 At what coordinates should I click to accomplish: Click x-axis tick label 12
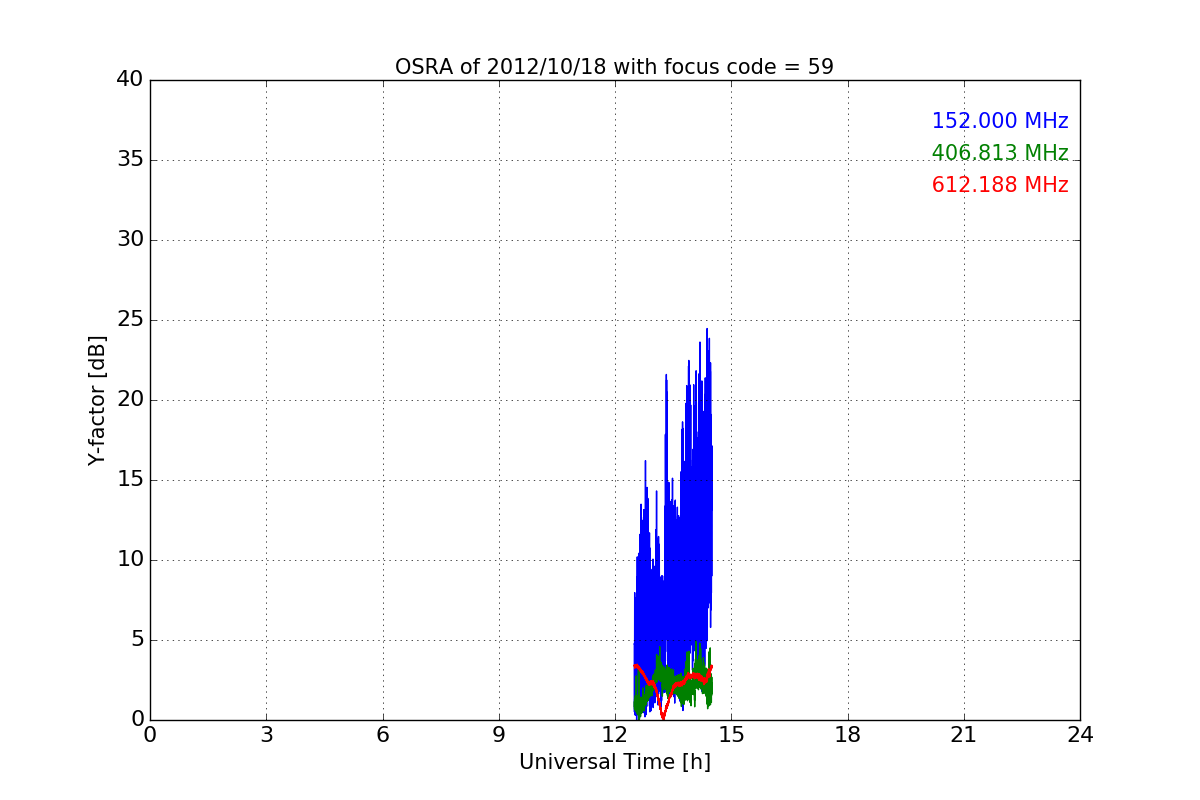point(615,735)
